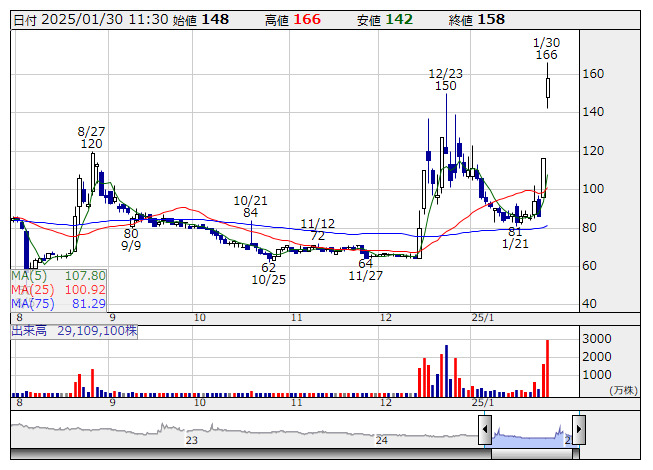Click the 160 price axis label
This screenshot has width=653, height=470.
coord(593,74)
